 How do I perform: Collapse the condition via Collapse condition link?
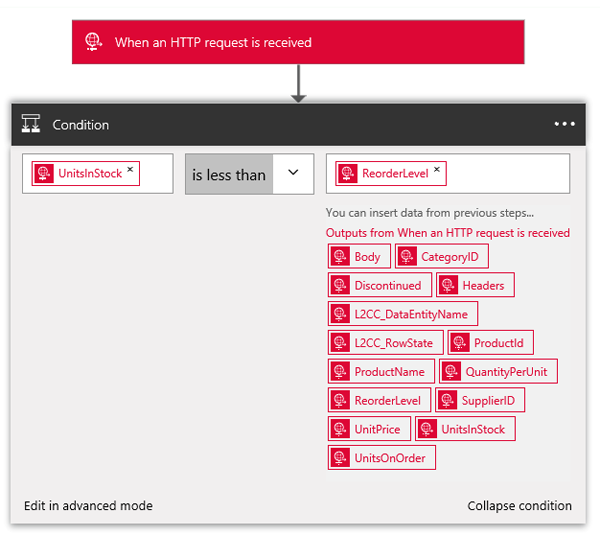pyautogui.click(x=519, y=506)
